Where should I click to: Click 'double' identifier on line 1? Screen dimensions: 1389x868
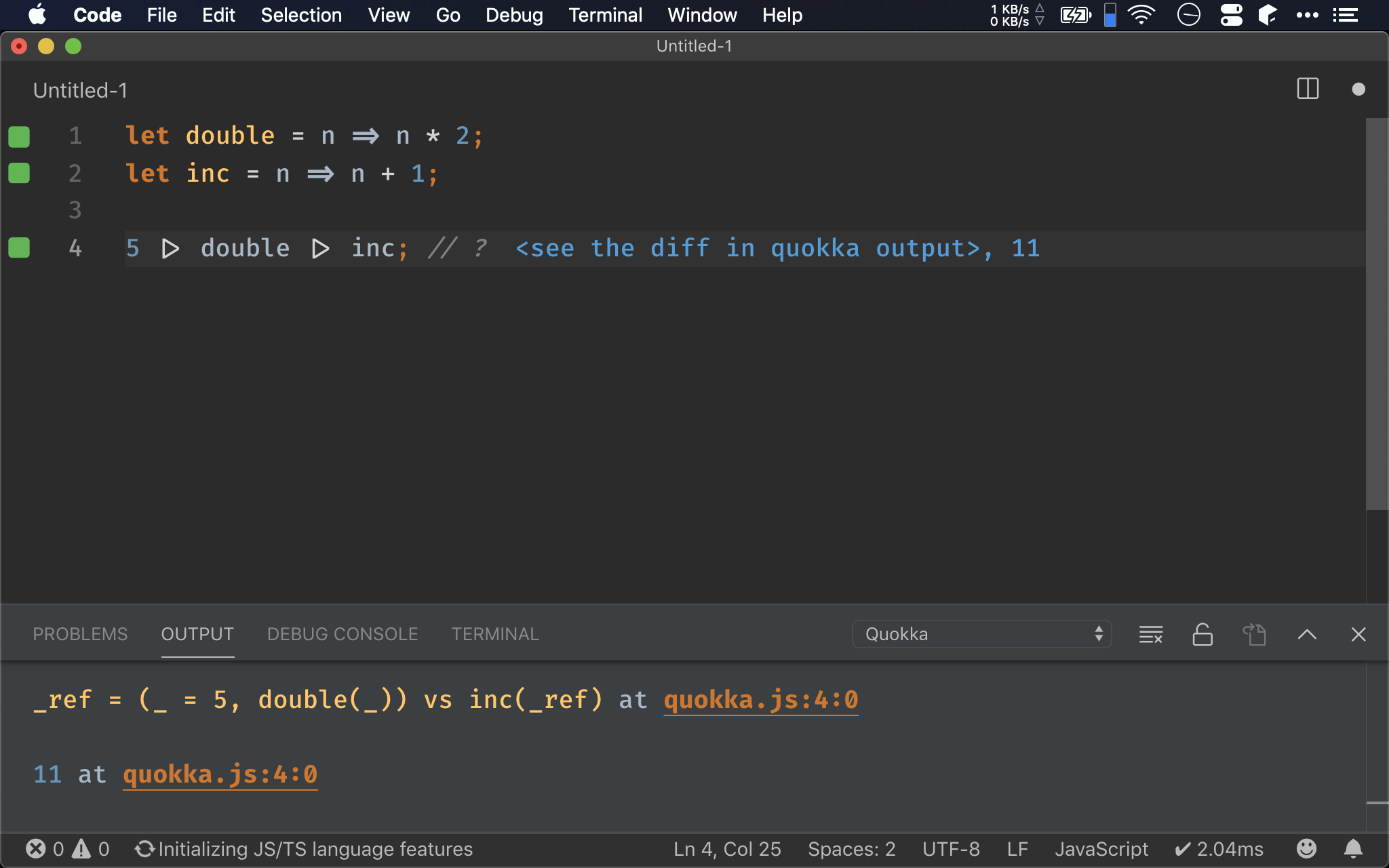click(230, 136)
